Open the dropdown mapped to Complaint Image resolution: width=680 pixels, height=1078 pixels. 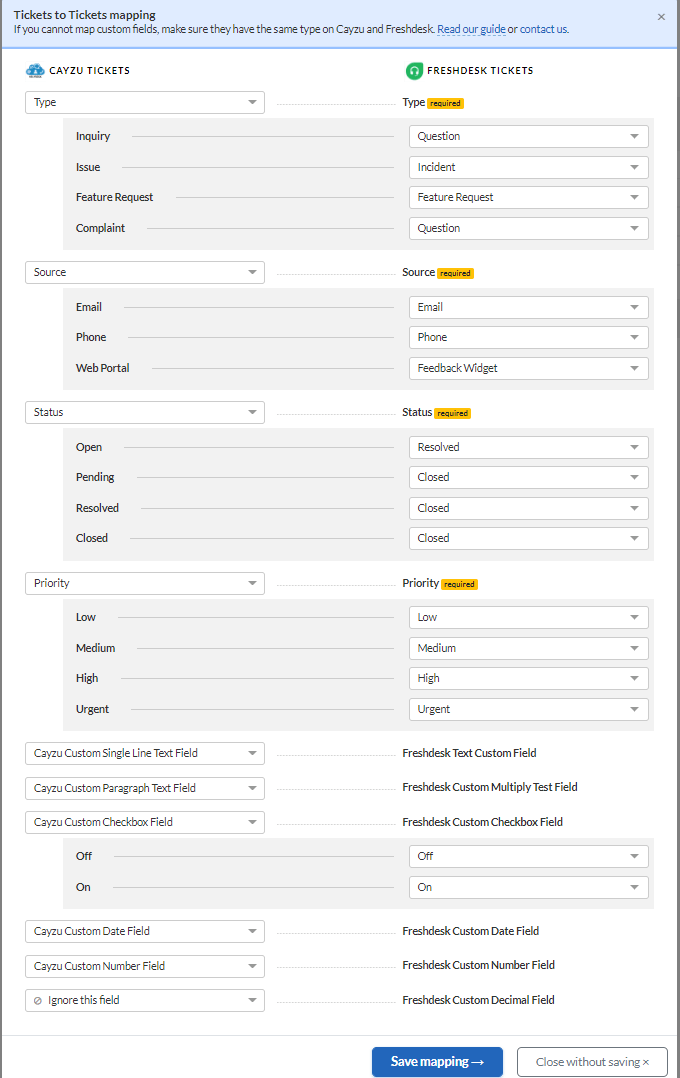[x=529, y=228]
